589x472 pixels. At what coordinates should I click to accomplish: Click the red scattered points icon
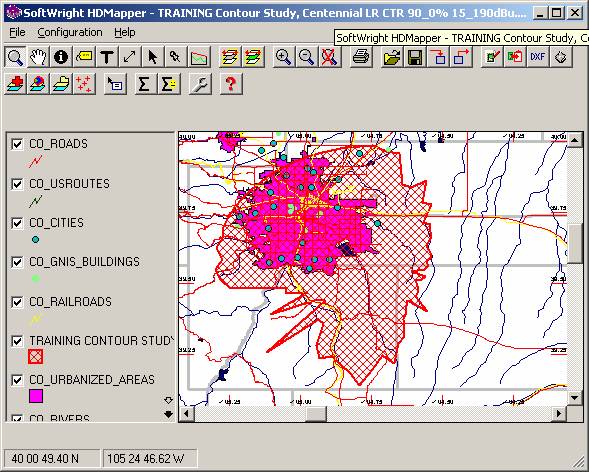pyautogui.click(x=84, y=83)
